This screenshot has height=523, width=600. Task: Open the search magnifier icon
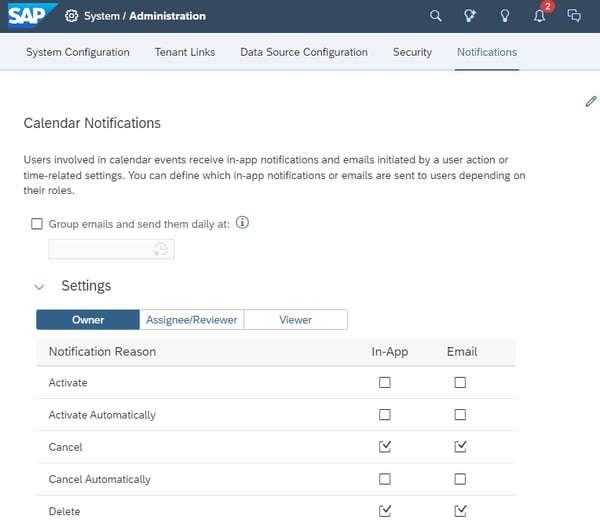[435, 16]
